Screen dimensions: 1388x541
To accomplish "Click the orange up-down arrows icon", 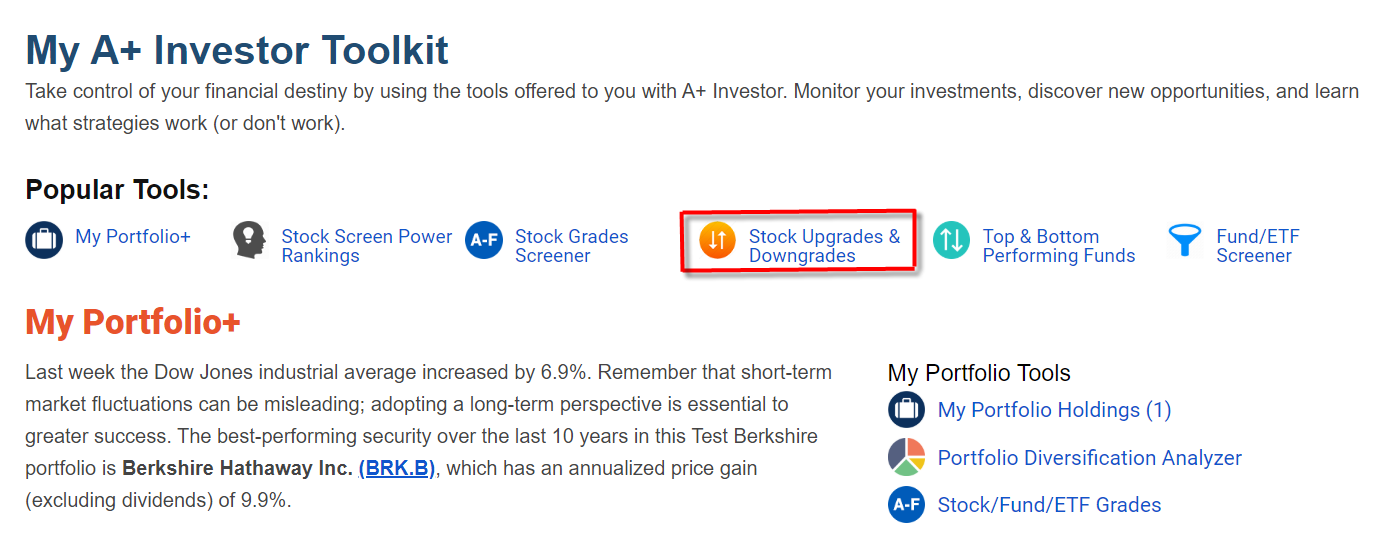I will click(x=718, y=240).
